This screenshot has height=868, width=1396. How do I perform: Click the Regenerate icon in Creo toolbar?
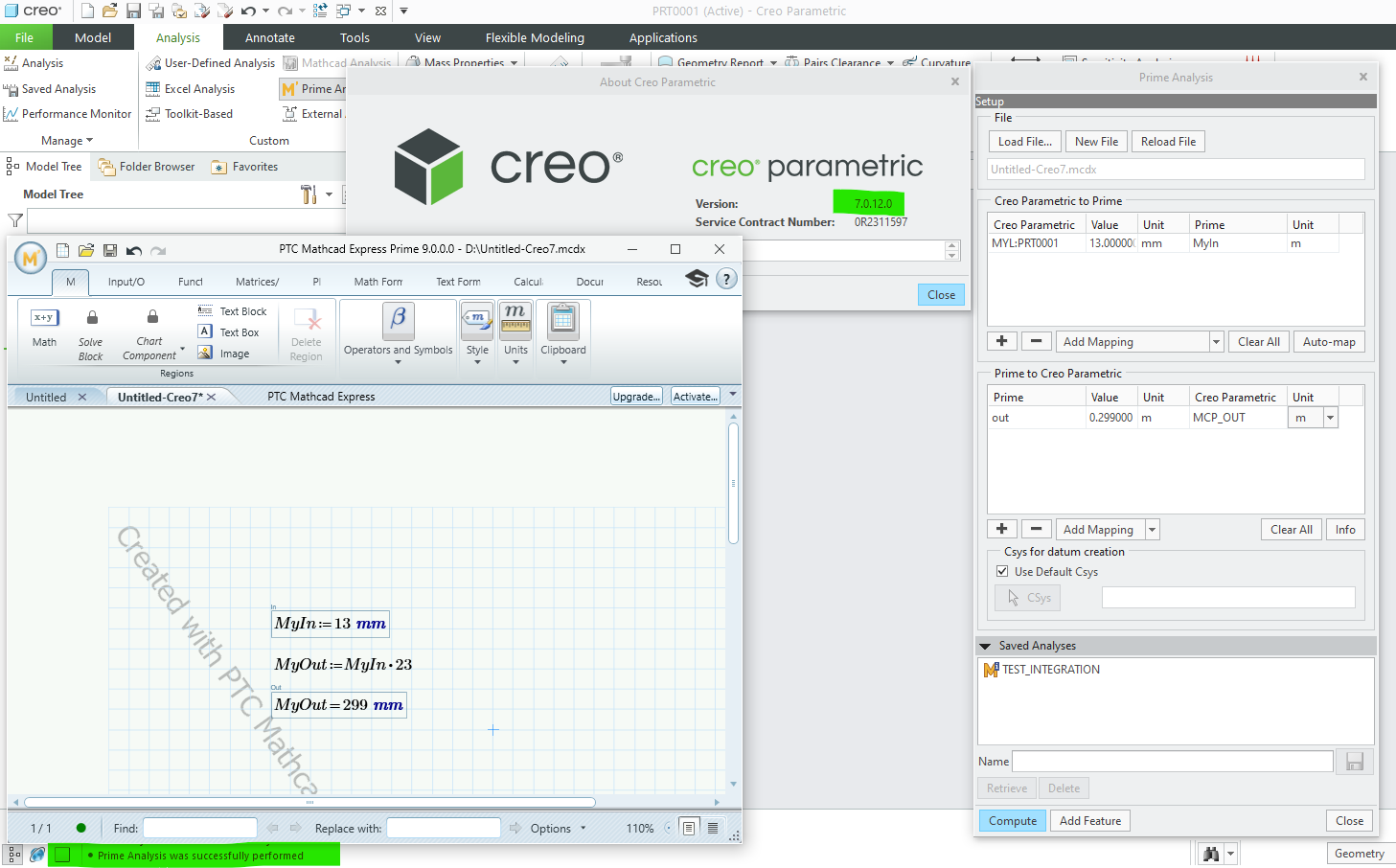pyautogui.click(x=320, y=11)
